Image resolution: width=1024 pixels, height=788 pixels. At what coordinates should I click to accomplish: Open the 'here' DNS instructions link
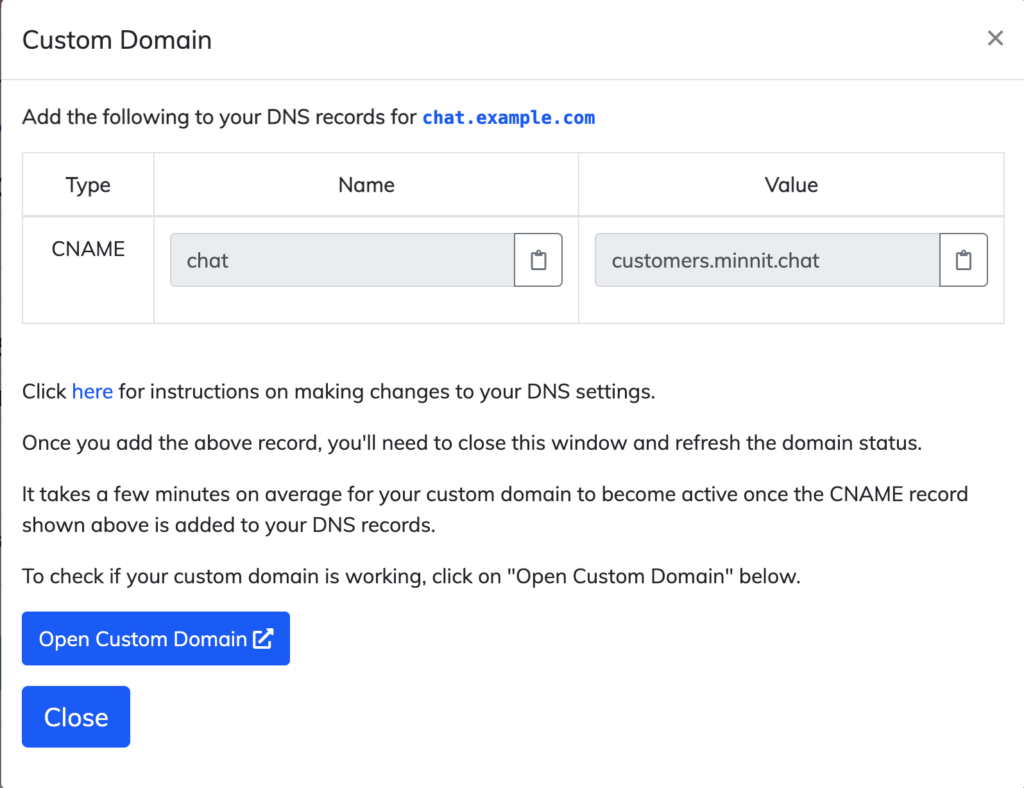pyautogui.click(x=92, y=392)
